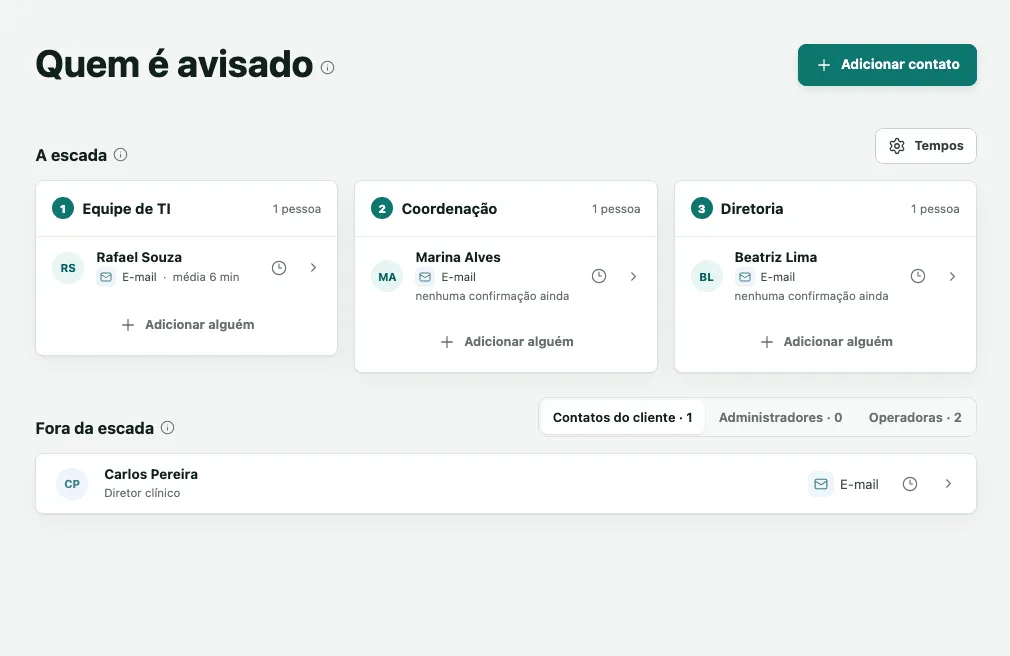Click '1 pessoa' in Diretoria card
Viewport: 1010px width, 656px height.
point(935,209)
